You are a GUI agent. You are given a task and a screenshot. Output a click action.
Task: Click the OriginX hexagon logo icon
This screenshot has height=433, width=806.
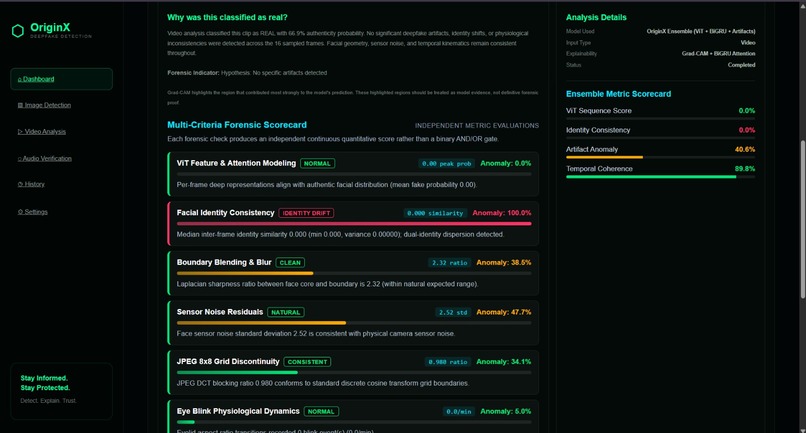click(18, 31)
